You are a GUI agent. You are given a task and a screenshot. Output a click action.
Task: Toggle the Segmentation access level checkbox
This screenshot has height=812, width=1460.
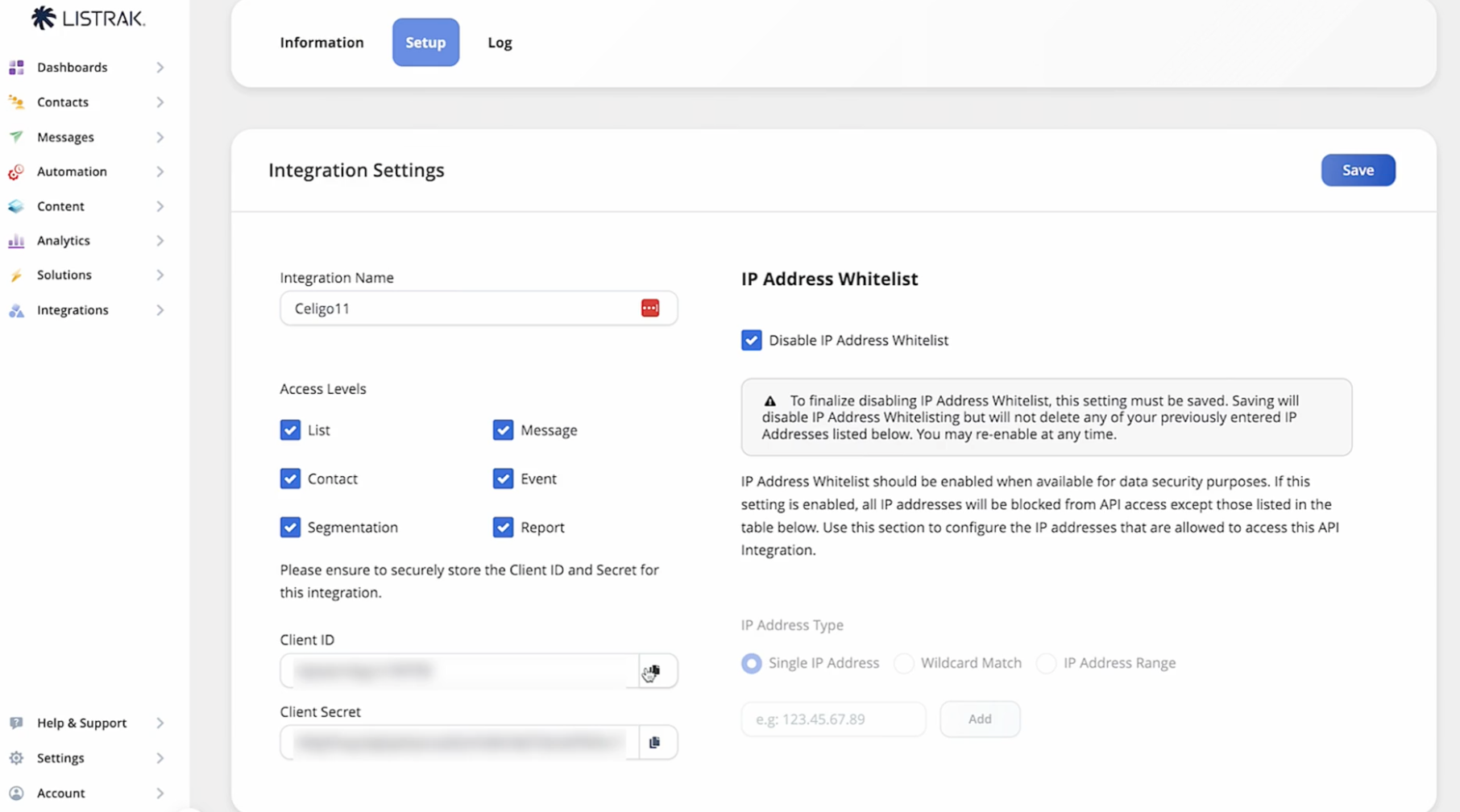(290, 527)
